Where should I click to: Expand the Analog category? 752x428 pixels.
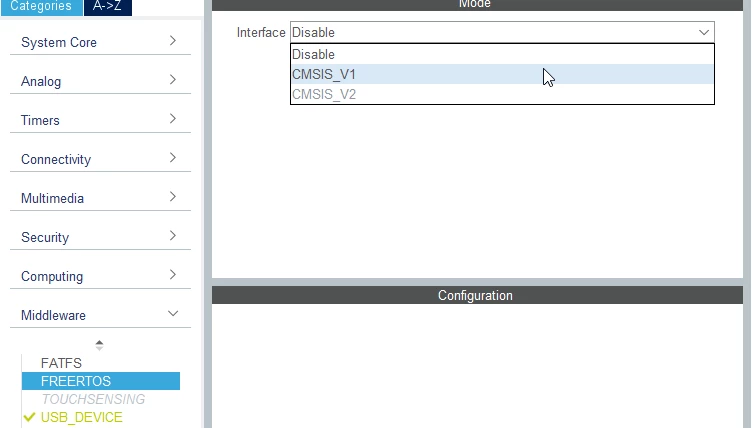(x=100, y=81)
